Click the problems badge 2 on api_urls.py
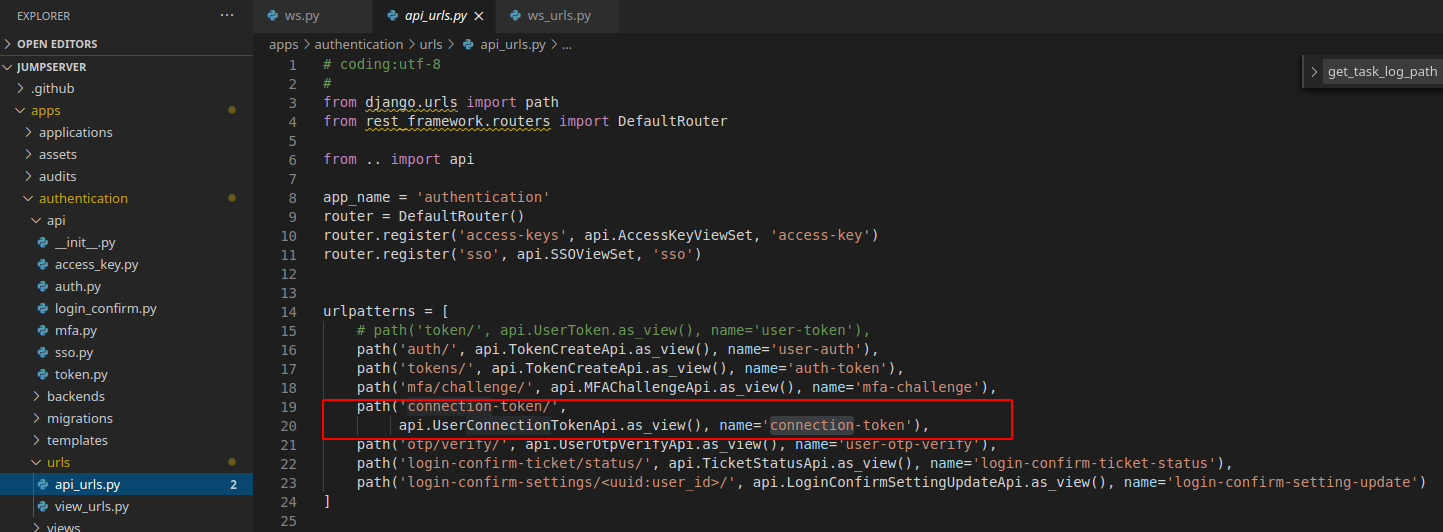The width and height of the screenshot is (1443, 532). [233, 484]
